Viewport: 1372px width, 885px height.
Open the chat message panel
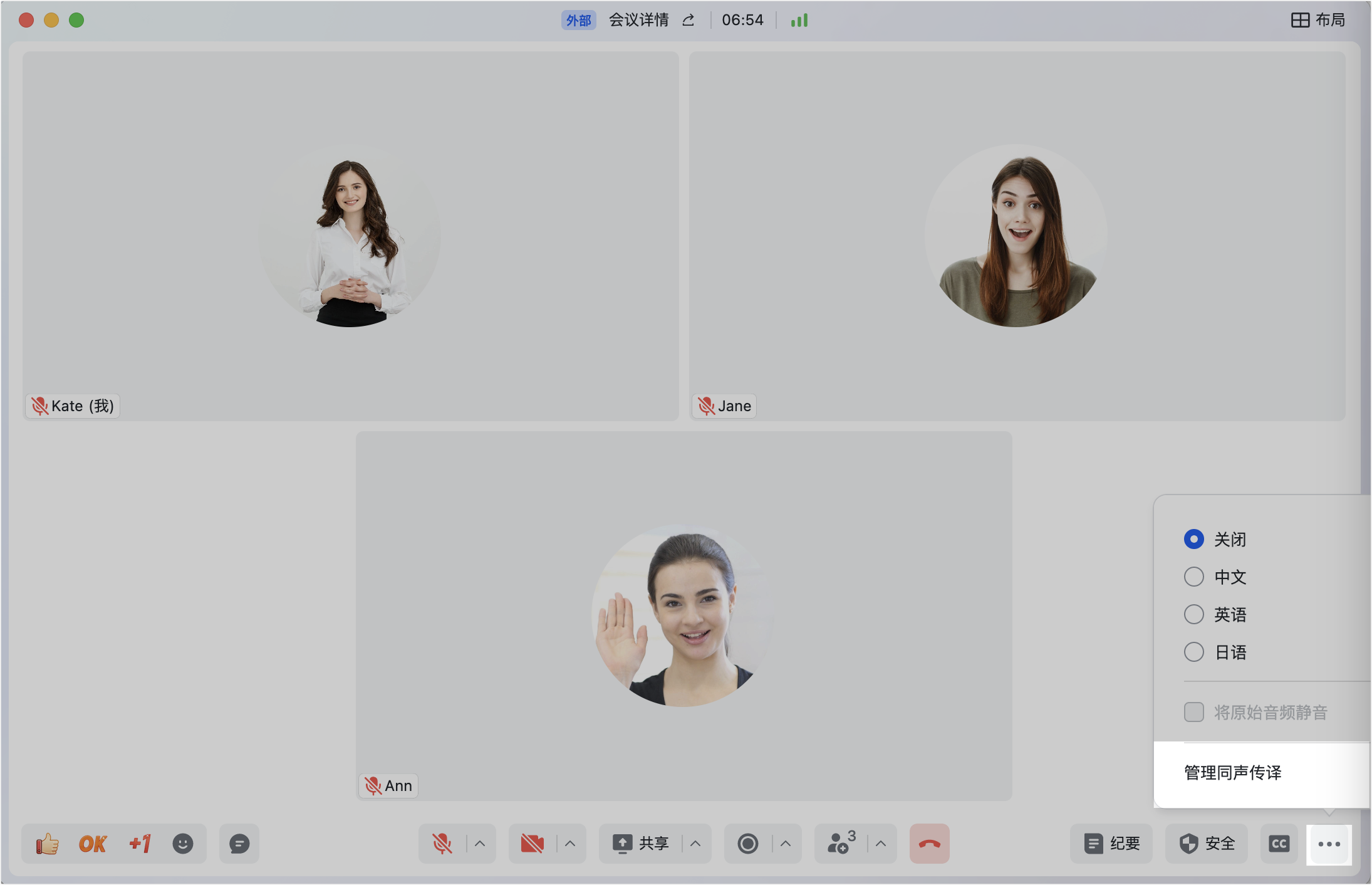click(239, 844)
